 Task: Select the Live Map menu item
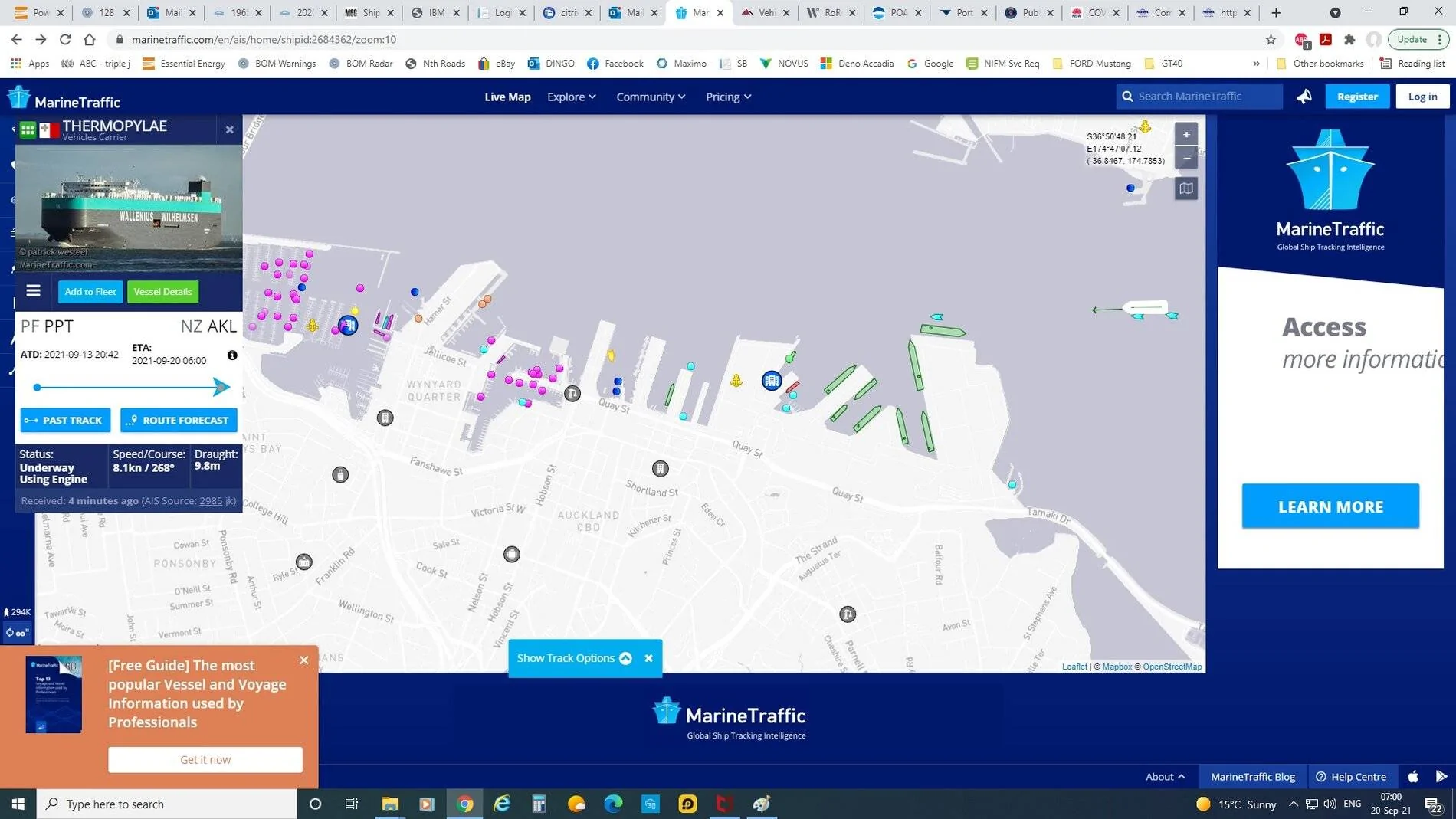coord(507,97)
